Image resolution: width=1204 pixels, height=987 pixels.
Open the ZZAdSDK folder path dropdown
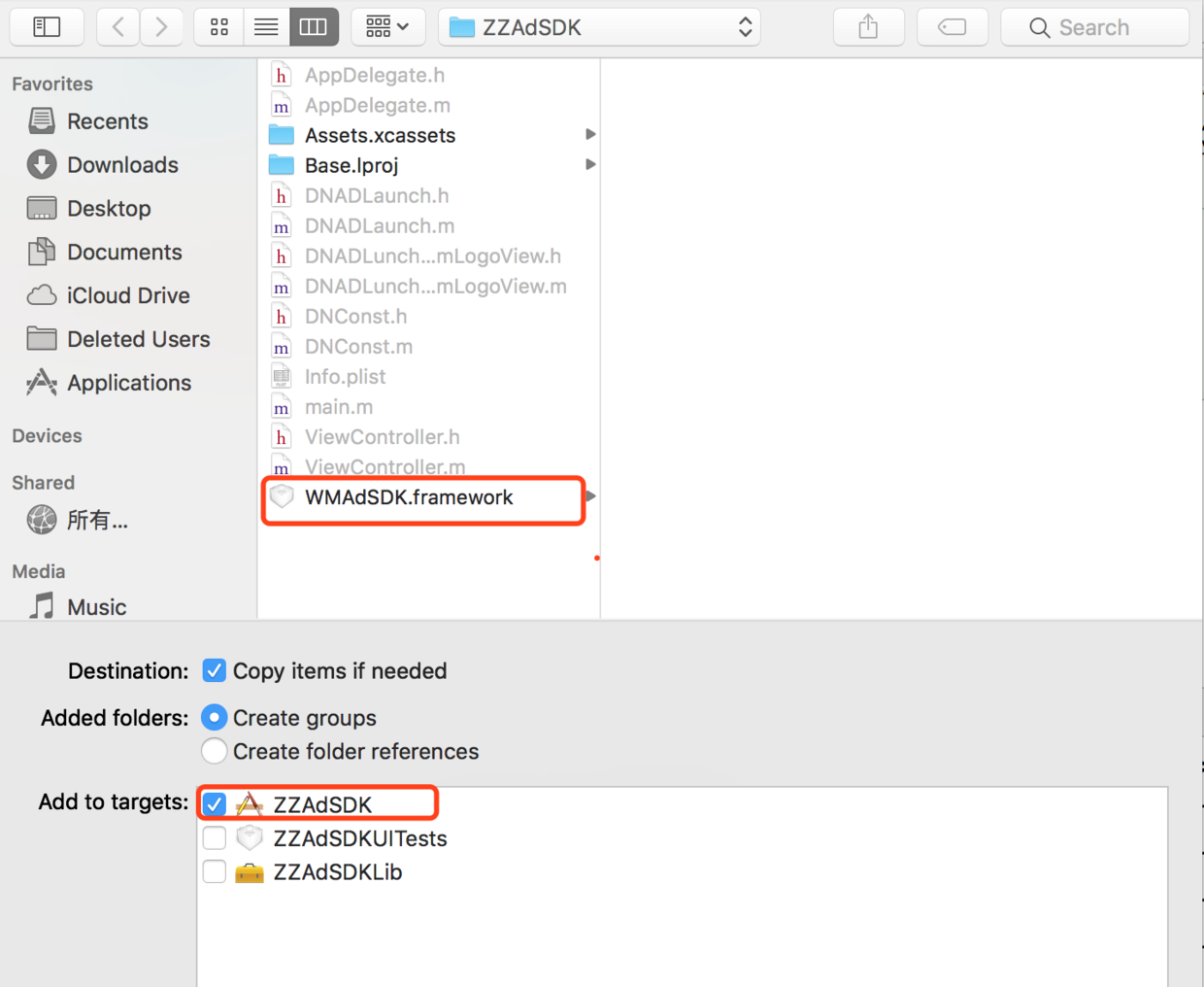coord(599,27)
